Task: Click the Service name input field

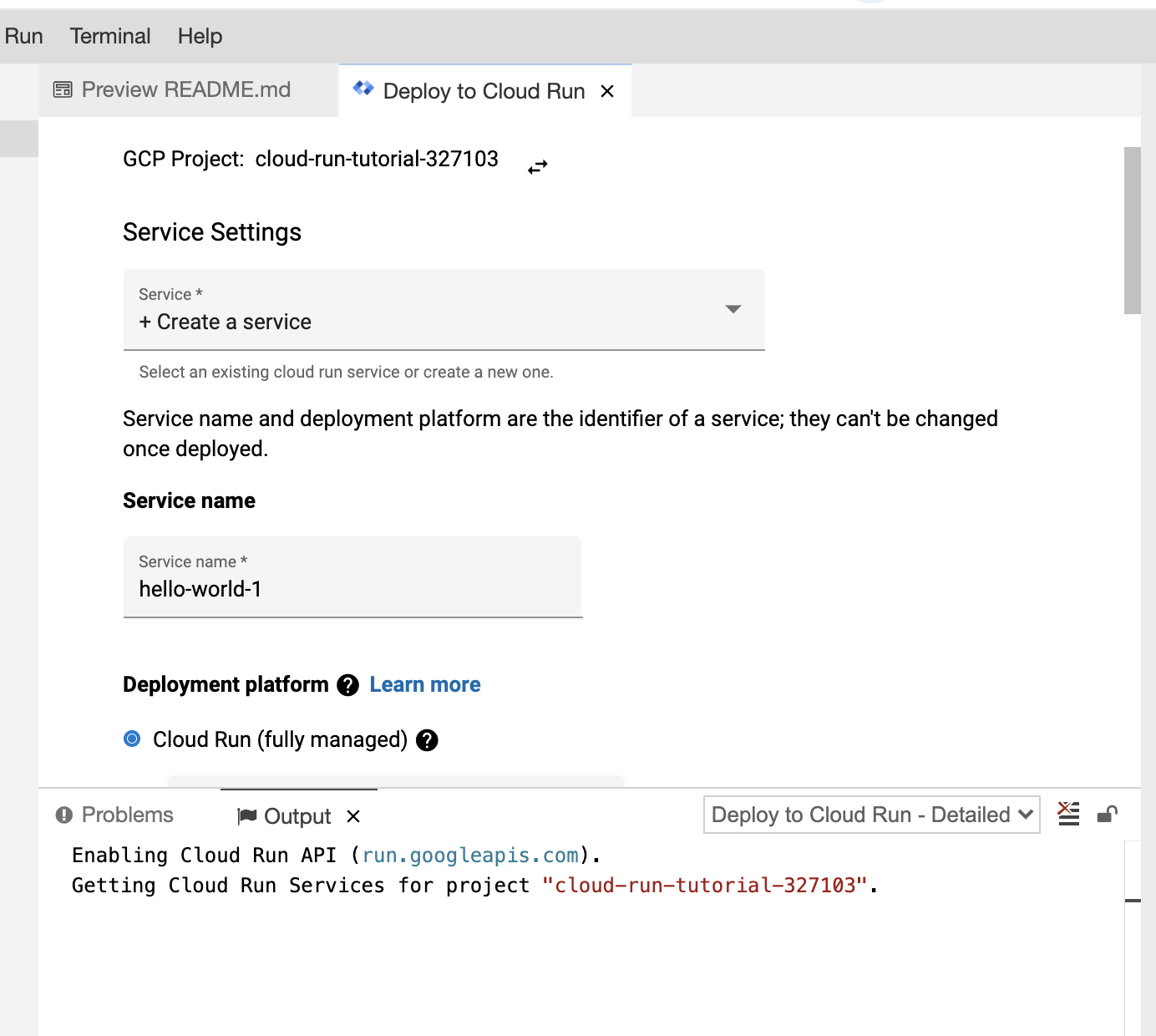Action: coord(352,577)
